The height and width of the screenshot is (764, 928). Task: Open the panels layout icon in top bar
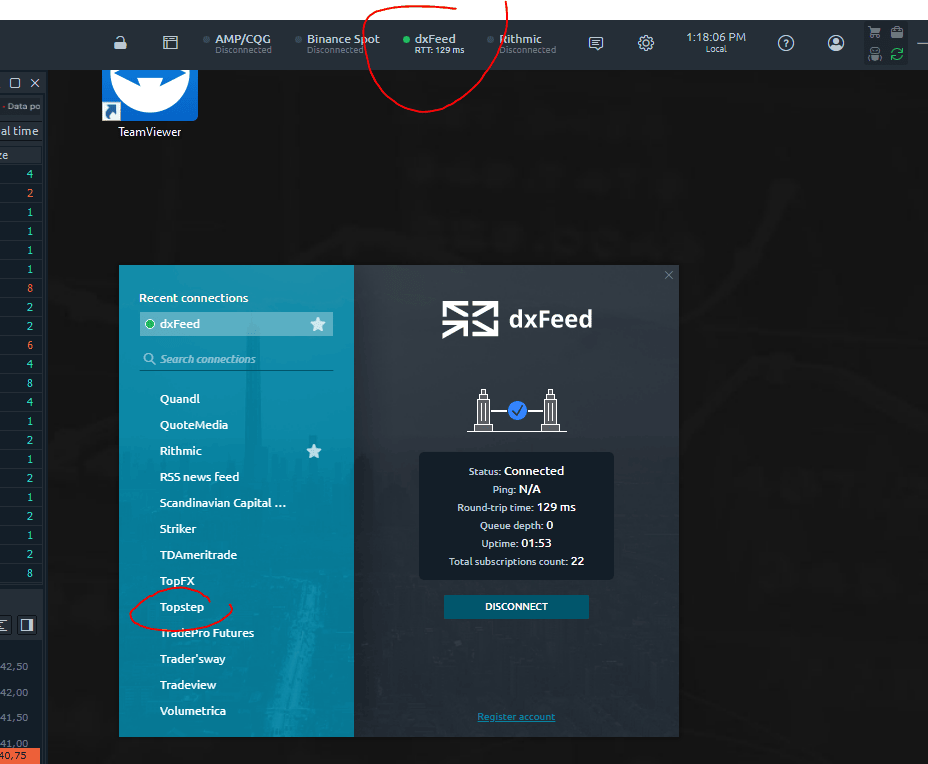170,43
